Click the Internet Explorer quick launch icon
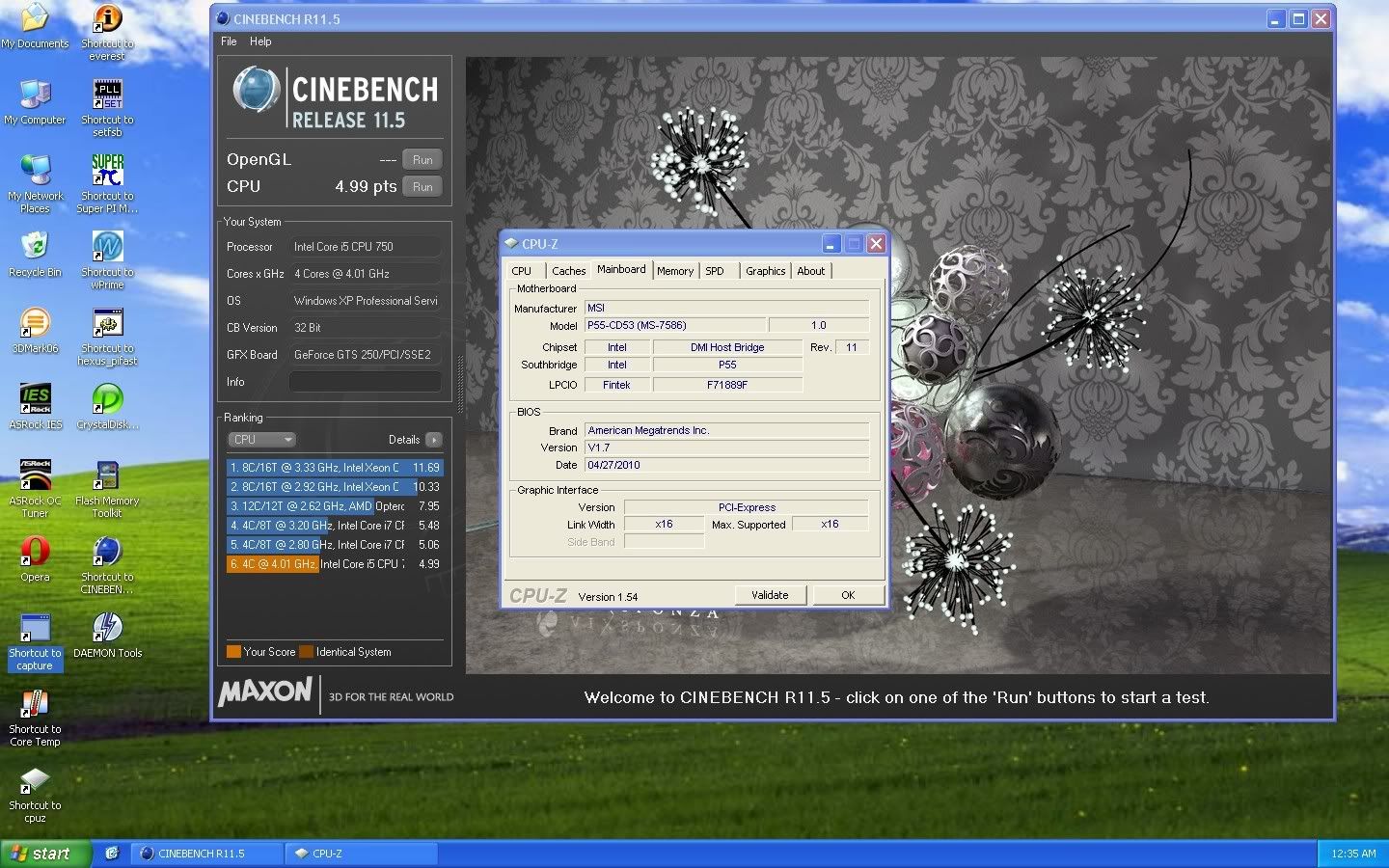 [x=112, y=854]
